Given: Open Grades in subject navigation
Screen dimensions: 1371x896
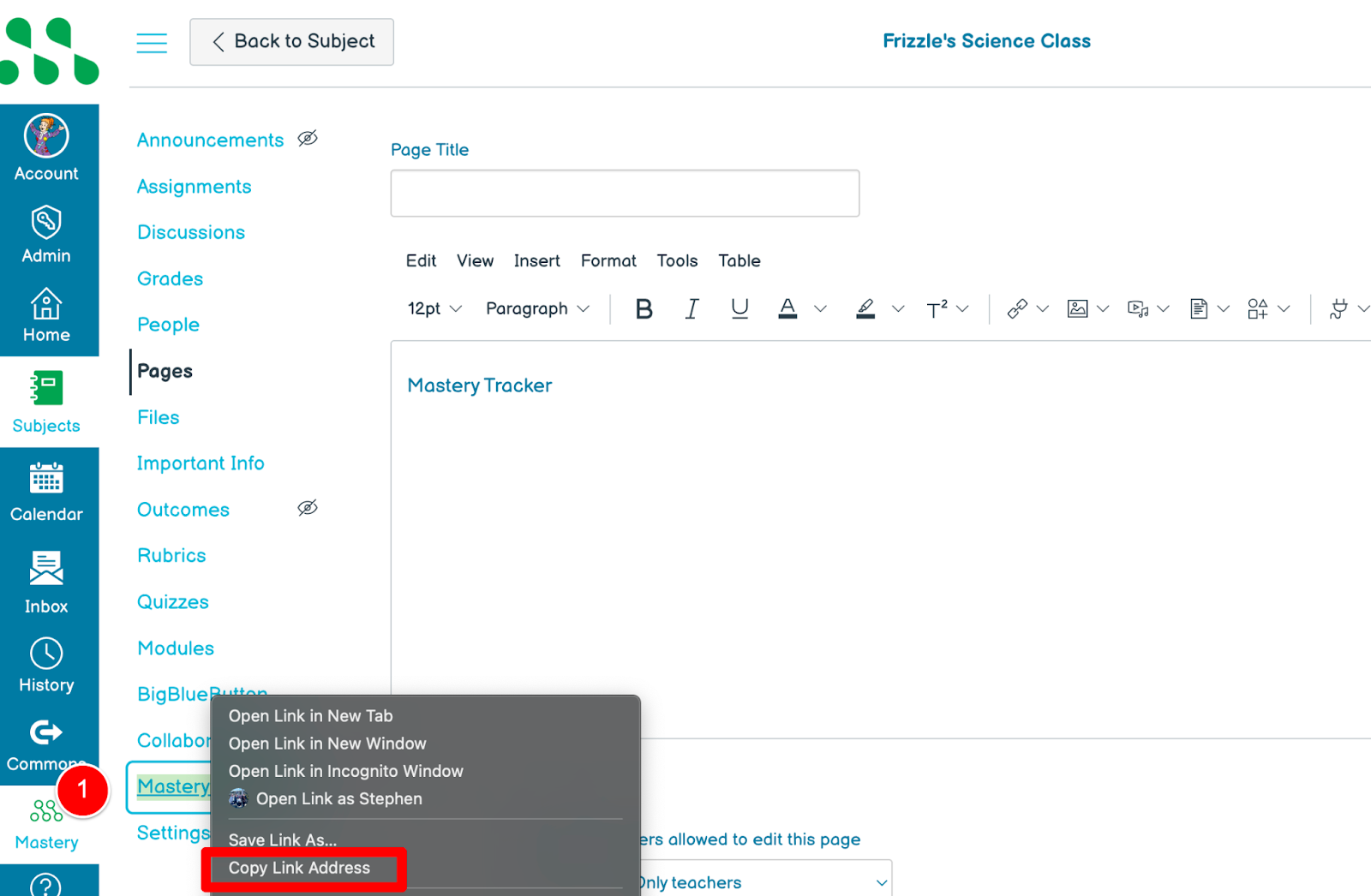Looking at the screenshot, I should point(170,278).
